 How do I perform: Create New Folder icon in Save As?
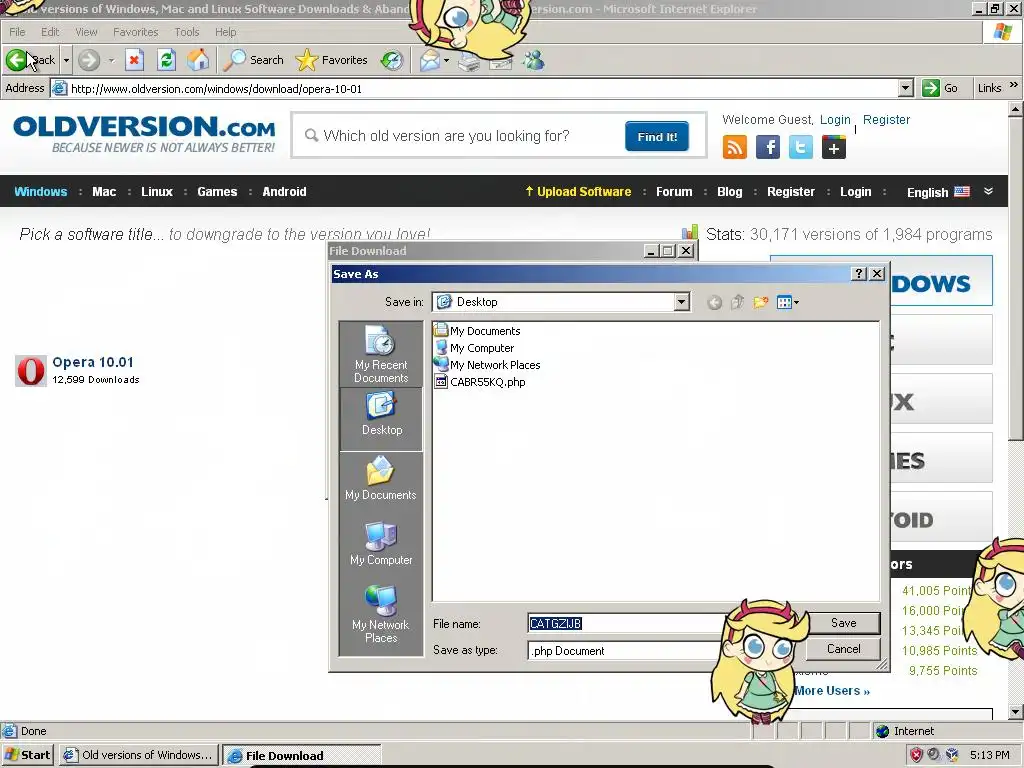760,302
